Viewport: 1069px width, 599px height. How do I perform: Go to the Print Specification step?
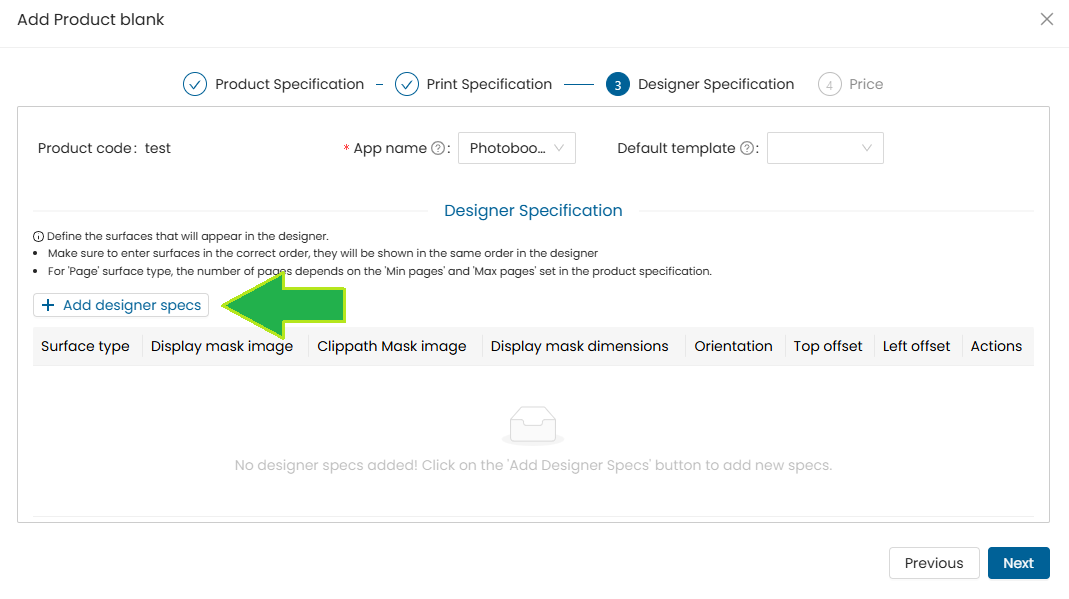[x=489, y=84]
